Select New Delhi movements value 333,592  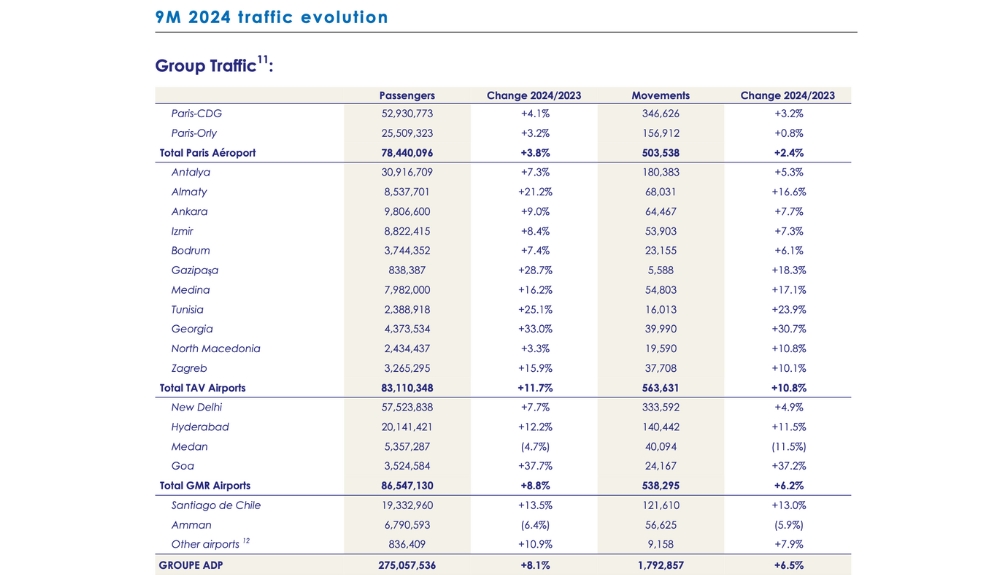click(x=660, y=407)
